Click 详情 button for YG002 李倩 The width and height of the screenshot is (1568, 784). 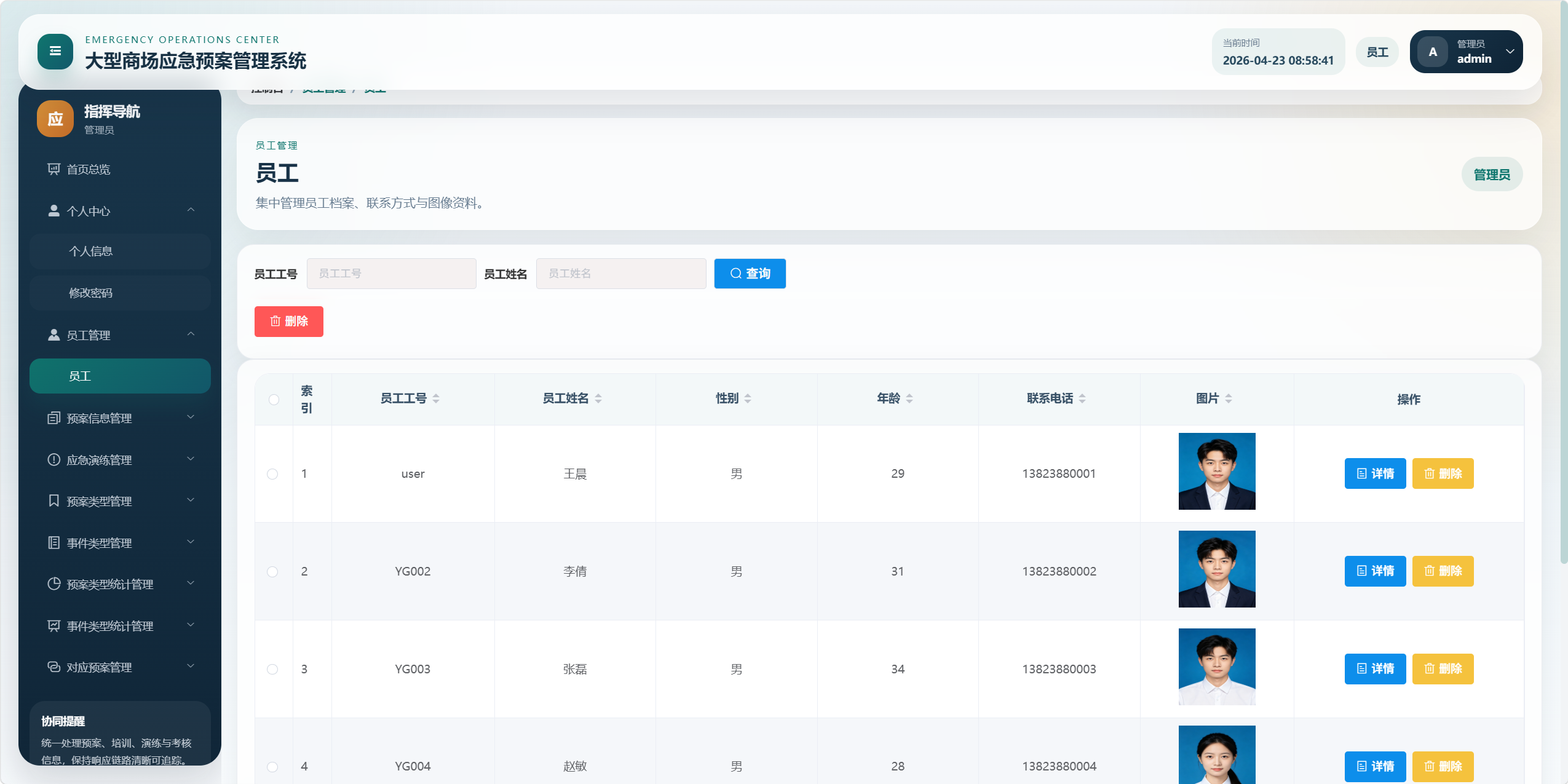click(x=1375, y=571)
